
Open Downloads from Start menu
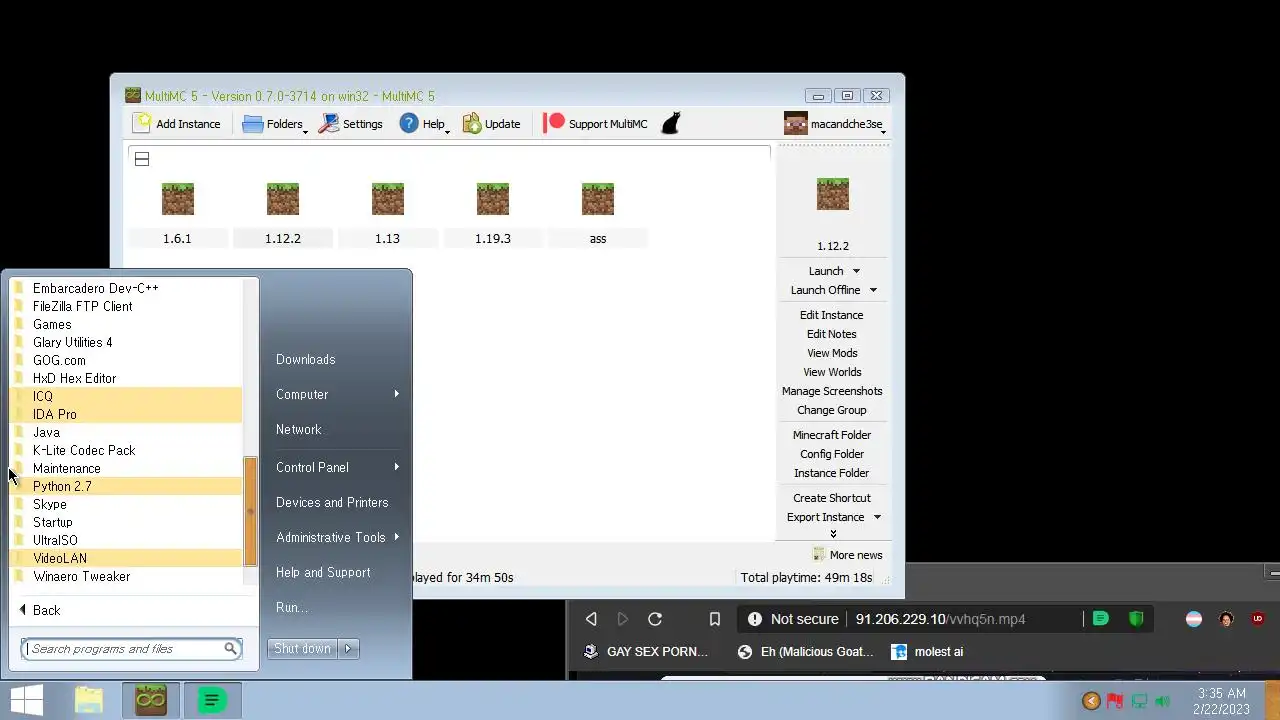[x=306, y=359]
